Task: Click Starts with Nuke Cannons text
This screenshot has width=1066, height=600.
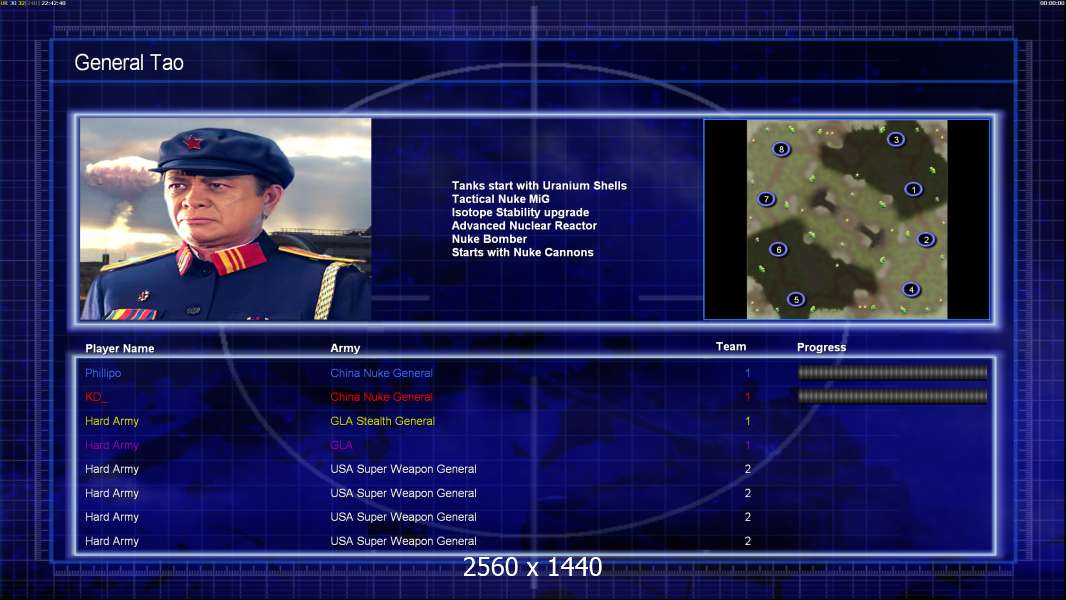Action: click(522, 252)
